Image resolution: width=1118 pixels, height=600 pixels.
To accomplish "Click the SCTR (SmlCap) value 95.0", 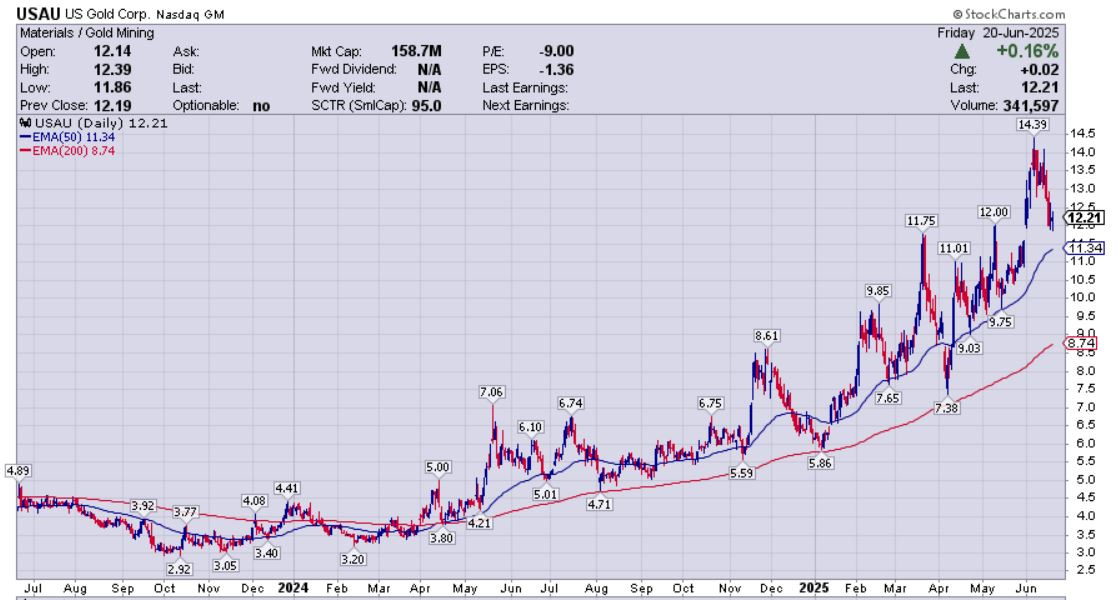I will pos(426,105).
